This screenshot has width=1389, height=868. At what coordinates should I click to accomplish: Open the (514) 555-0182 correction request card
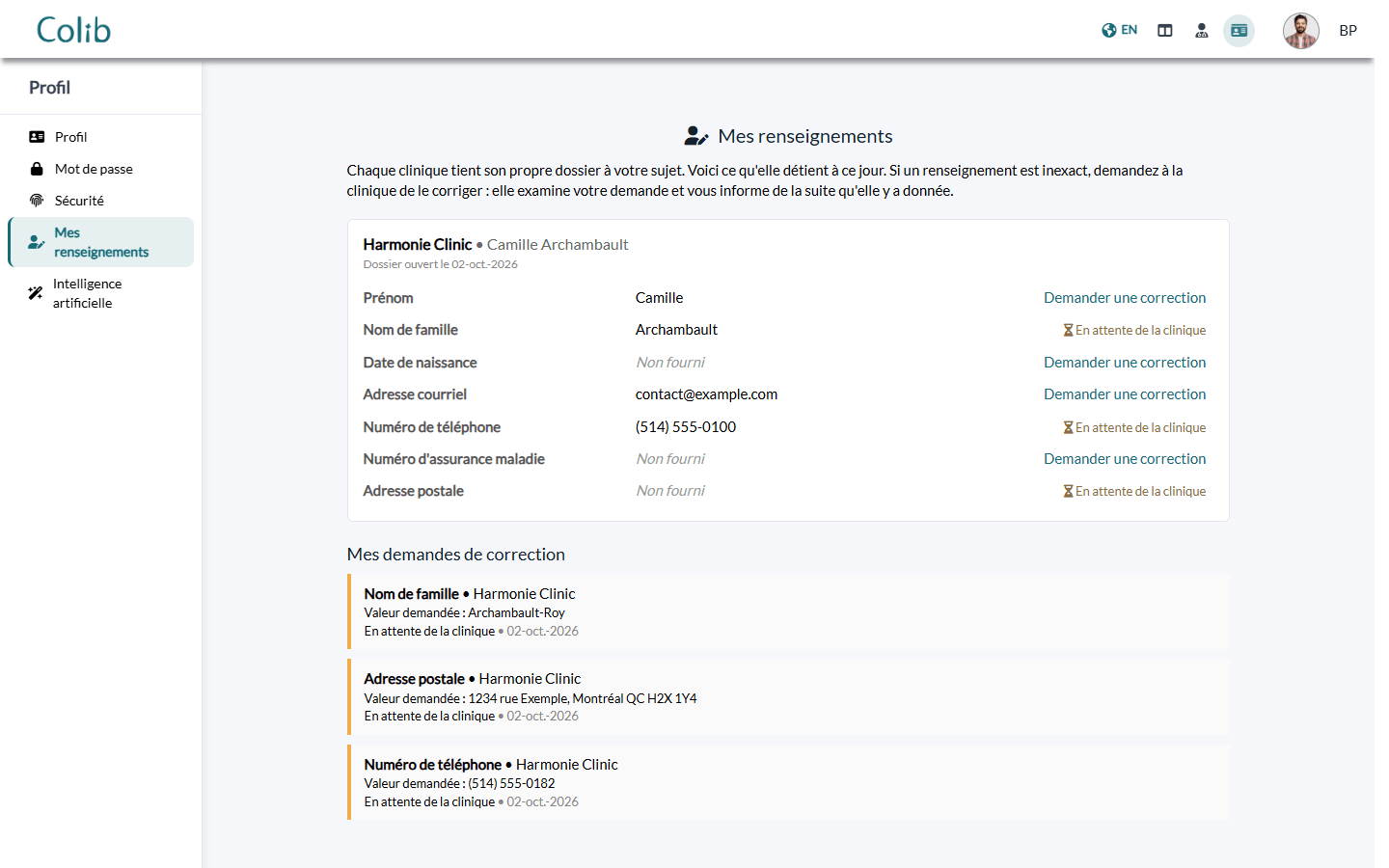788,782
